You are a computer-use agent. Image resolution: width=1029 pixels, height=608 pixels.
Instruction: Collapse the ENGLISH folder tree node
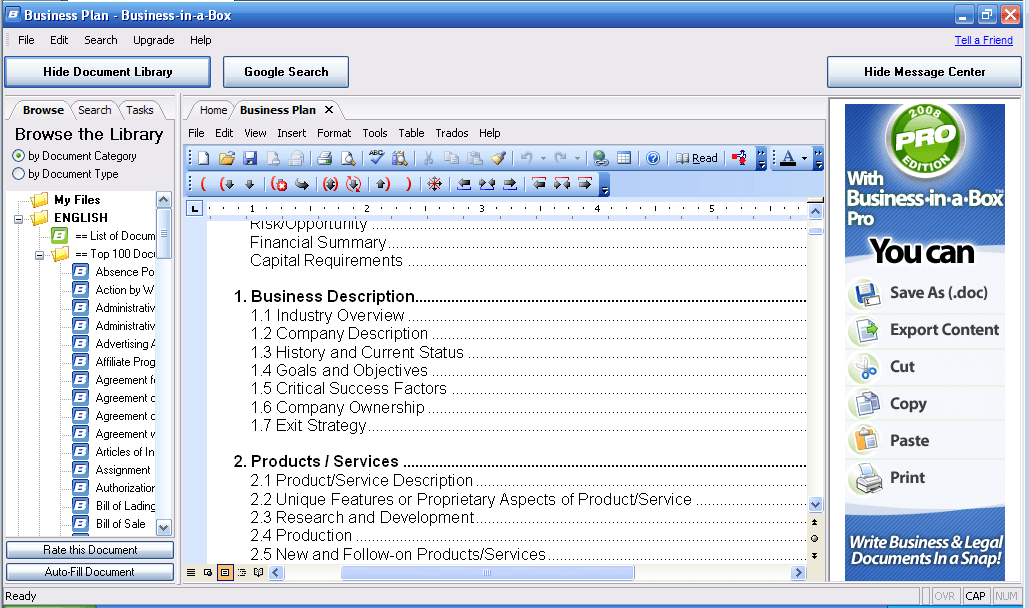point(19,218)
